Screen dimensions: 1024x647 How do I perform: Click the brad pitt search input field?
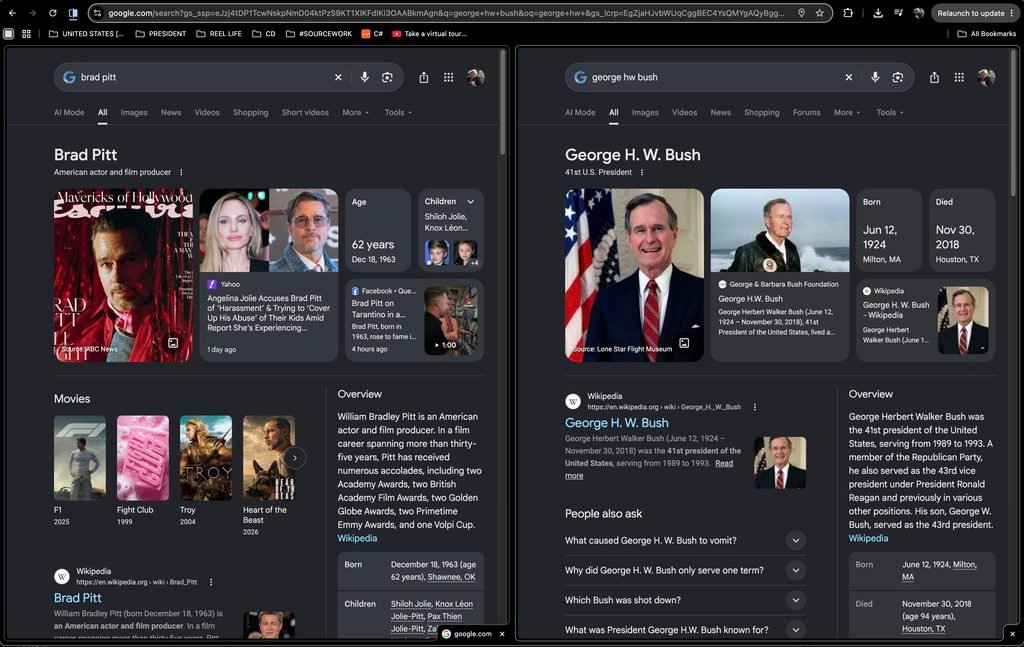point(204,77)
